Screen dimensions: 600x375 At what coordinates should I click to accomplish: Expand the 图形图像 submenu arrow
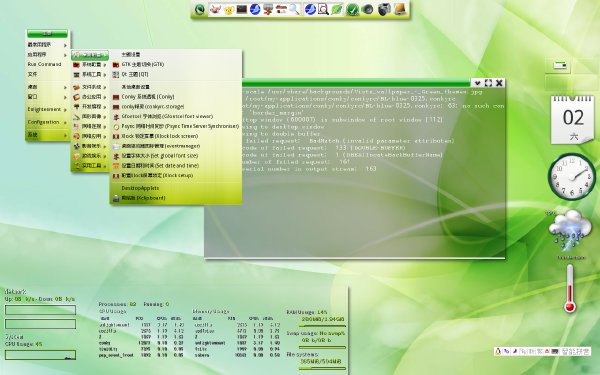(x=105, y=117)
